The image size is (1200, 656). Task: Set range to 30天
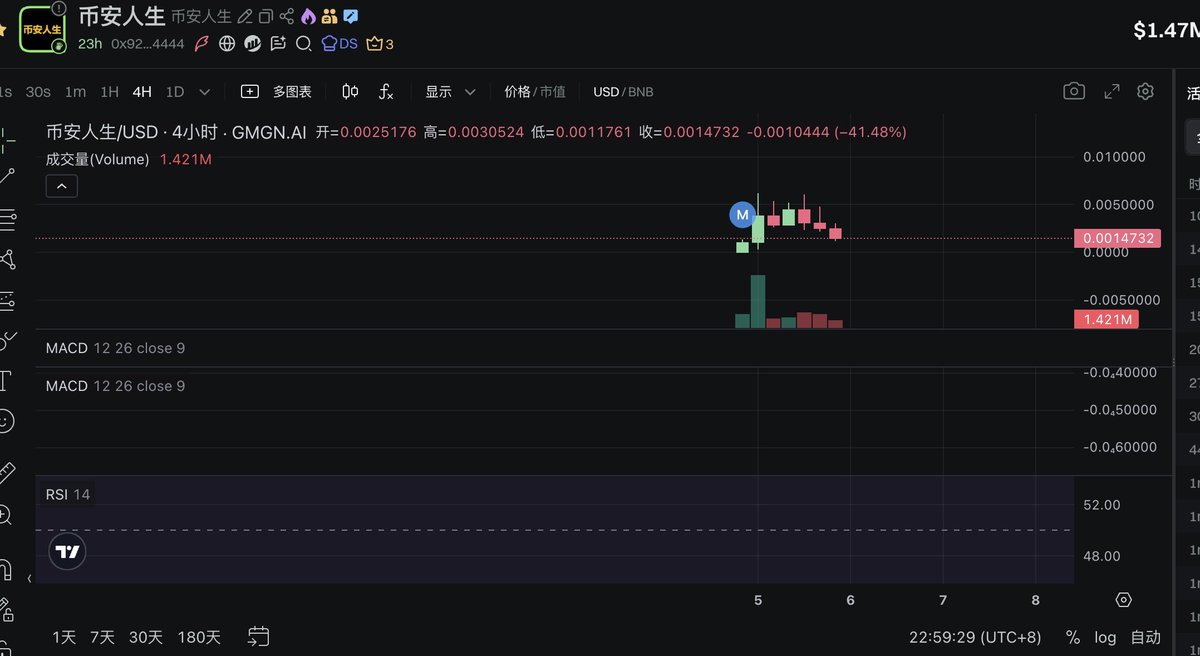pos(146,637)
